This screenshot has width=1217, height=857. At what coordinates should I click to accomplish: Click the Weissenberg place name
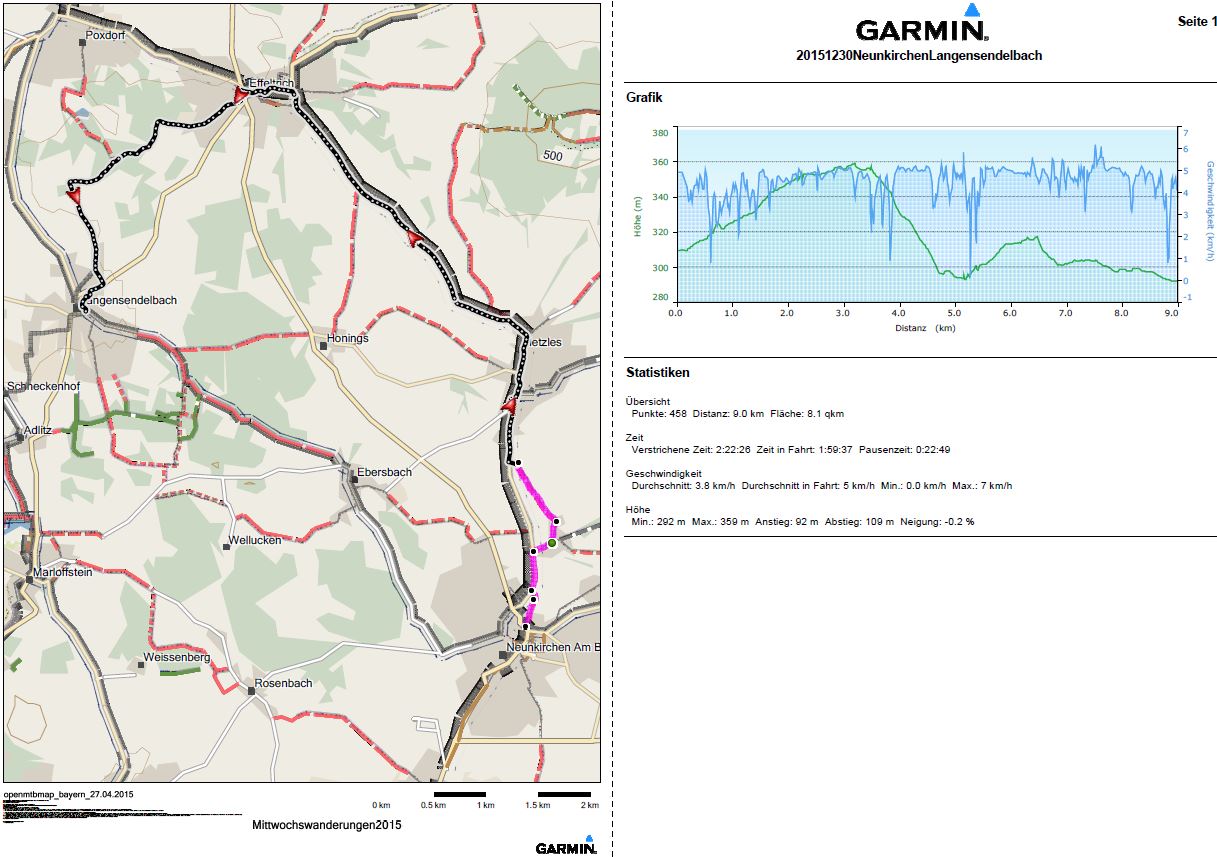tap(177, 658)
